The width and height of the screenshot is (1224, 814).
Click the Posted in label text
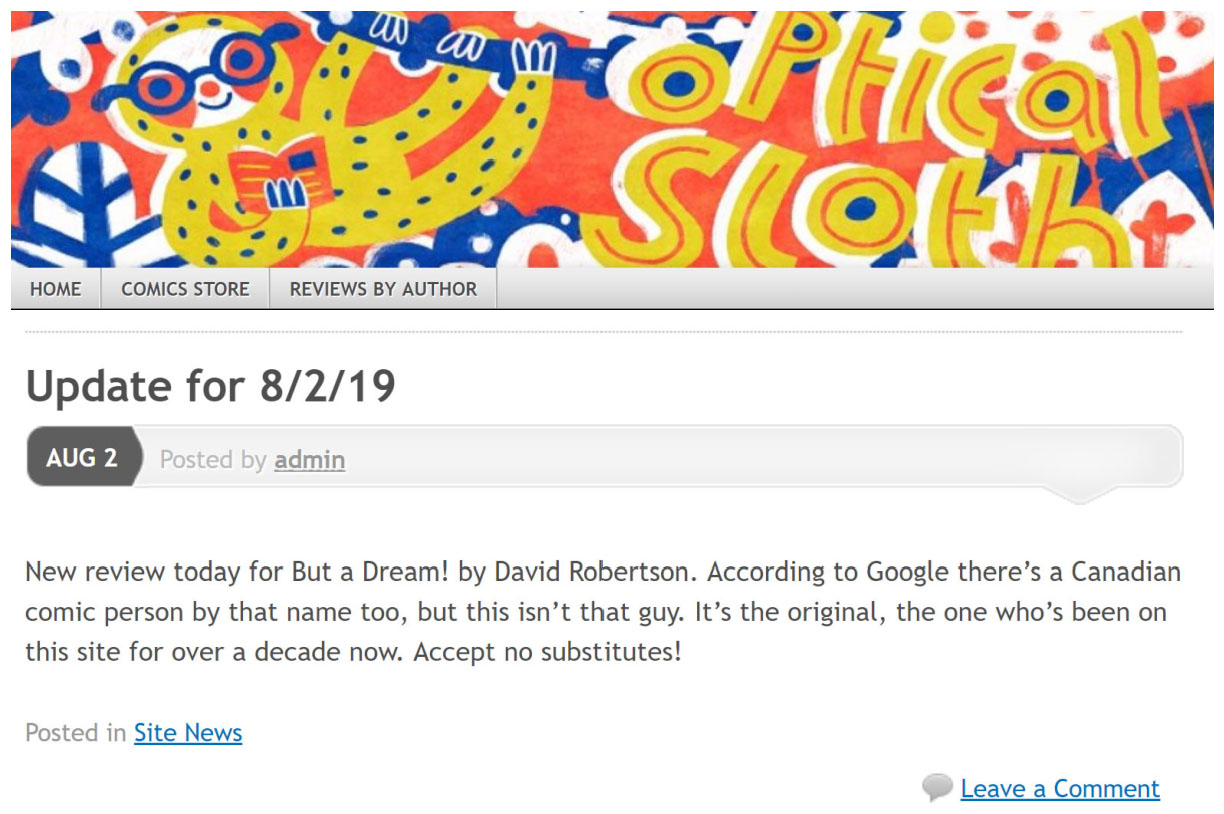click(76, 732)
